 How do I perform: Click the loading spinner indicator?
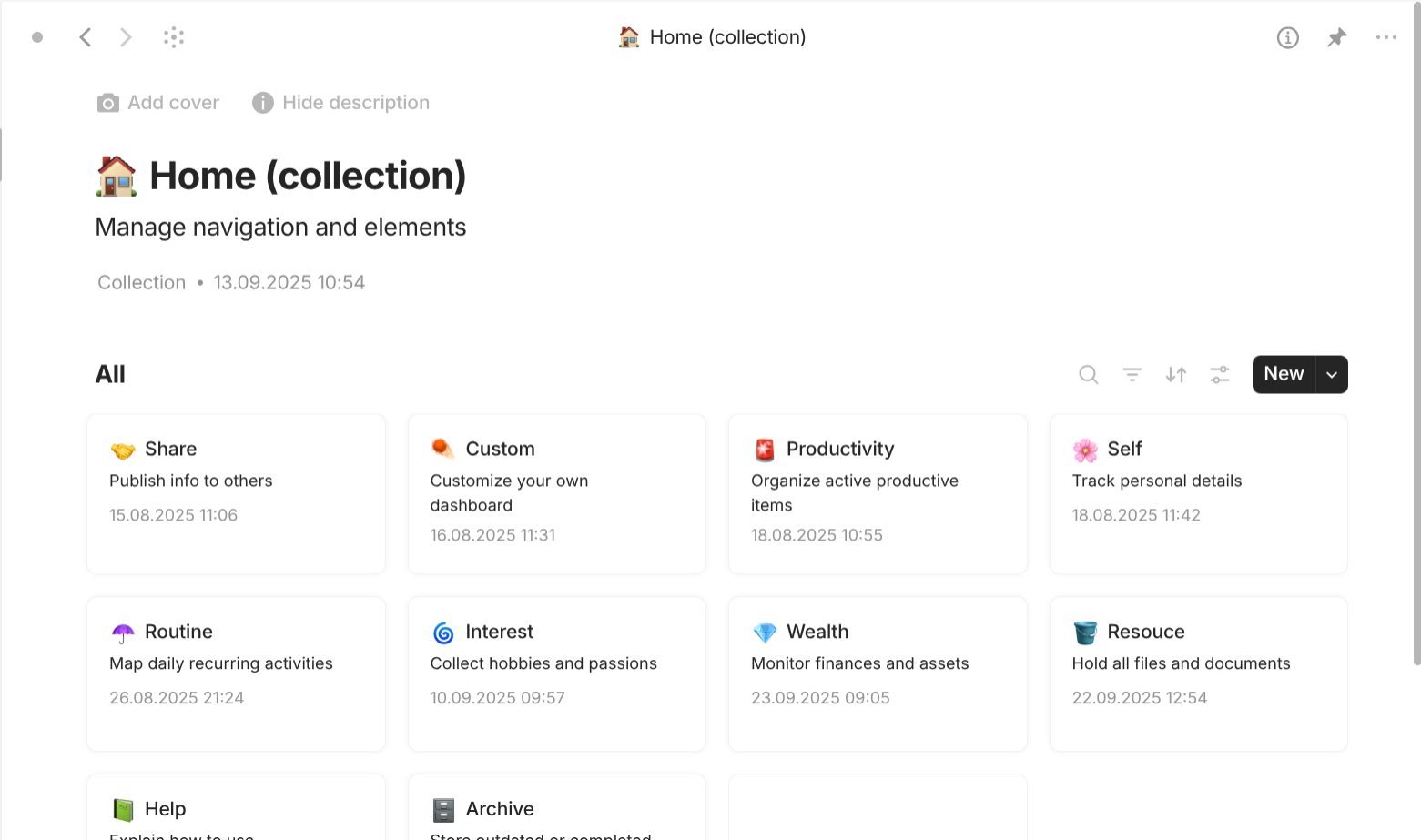pyautogui.click(x=173, y=36)
